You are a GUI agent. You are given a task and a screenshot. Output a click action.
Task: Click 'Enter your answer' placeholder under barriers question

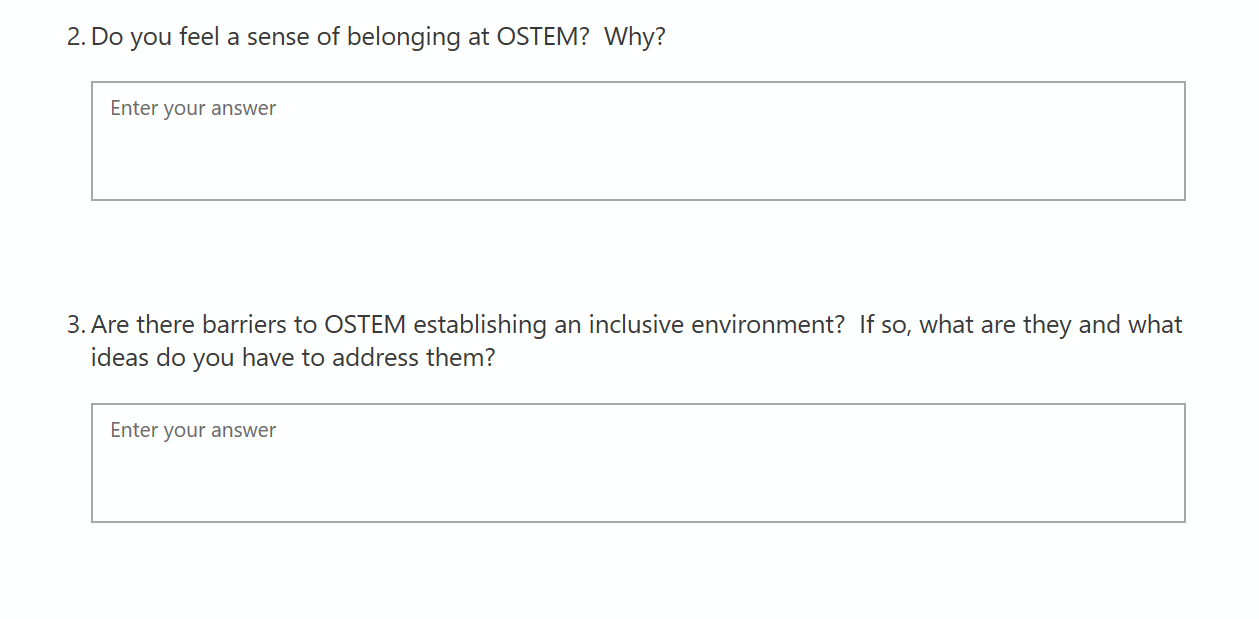pos(193,430)
